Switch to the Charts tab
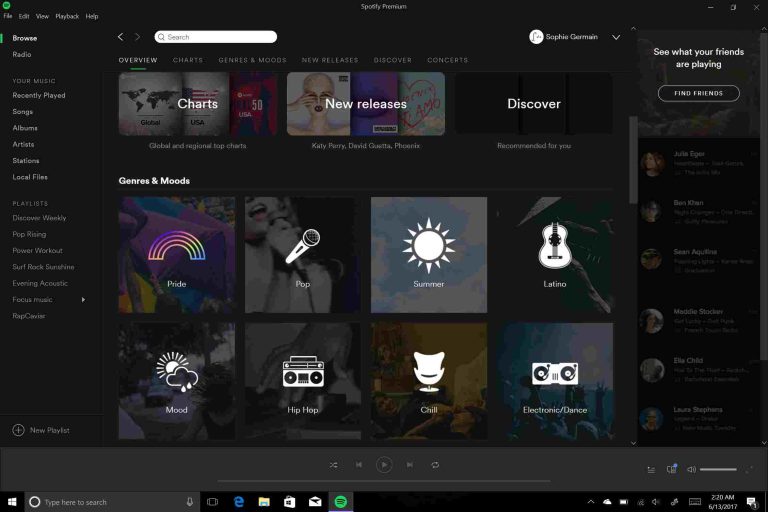Viewport: 768px width, 512px height. pos(188,60)
